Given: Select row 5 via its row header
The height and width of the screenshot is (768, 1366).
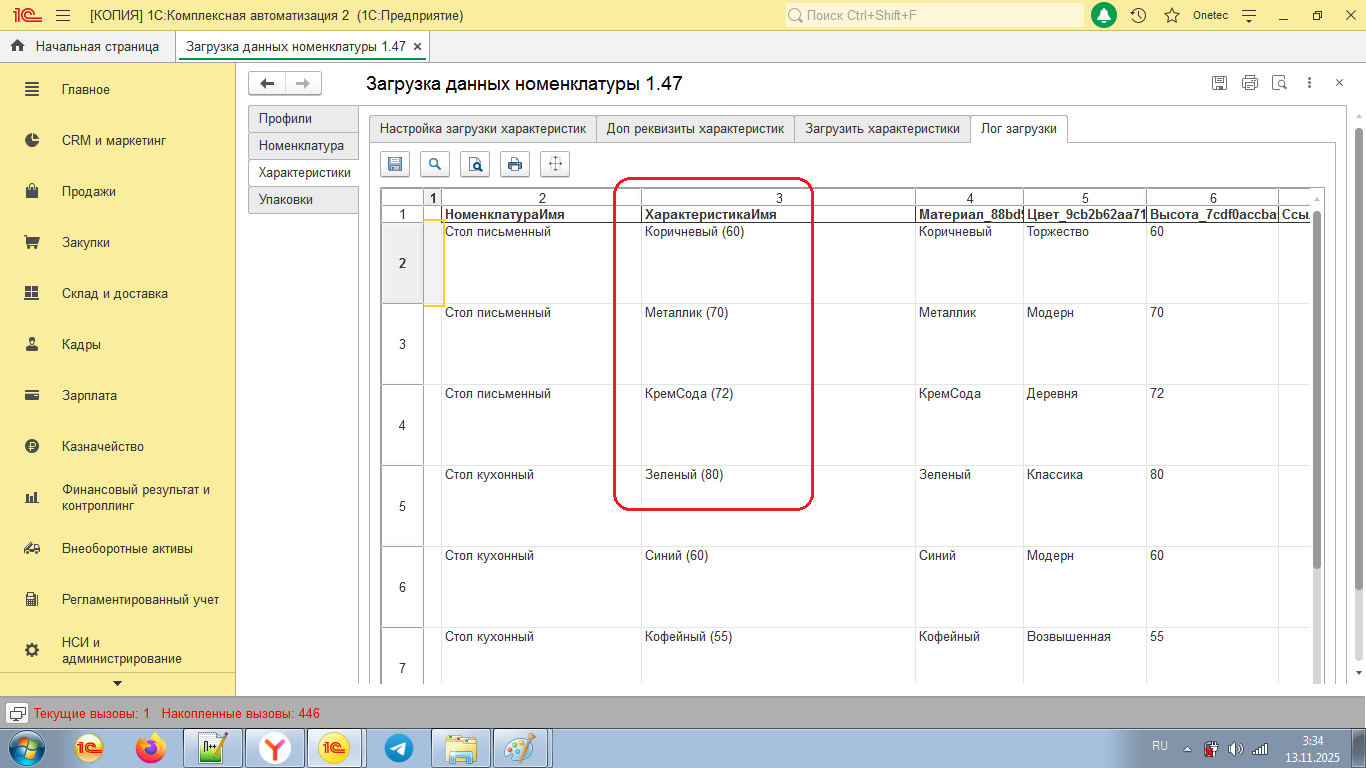Looking at the screenshot, I should [402, 506].
